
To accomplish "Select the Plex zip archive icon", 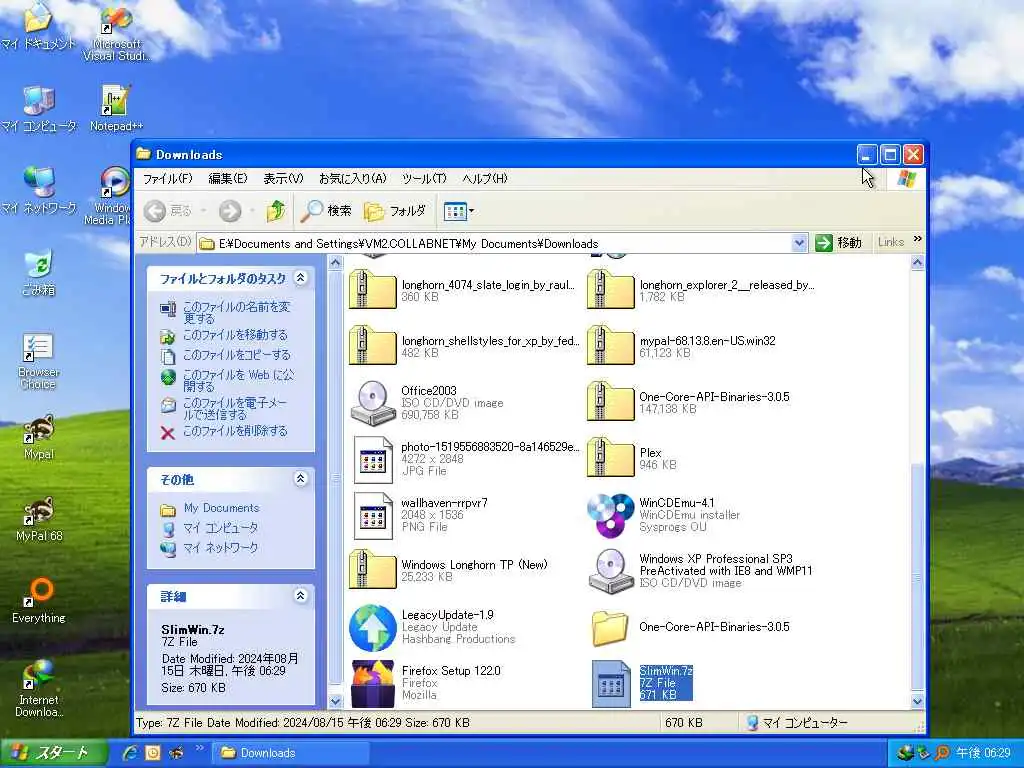I will 610,458.
